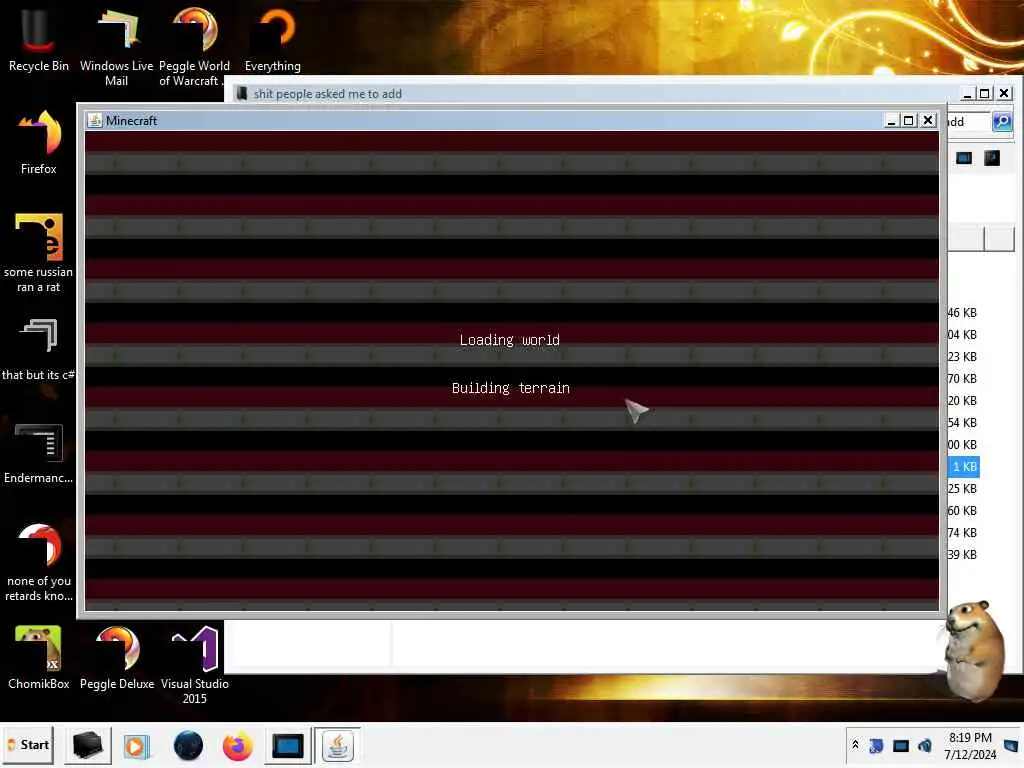The height and width of the screenshot is (768, 1024).
Task: Select the 'some russian ran a rat' icon
Action: (38, 252)
